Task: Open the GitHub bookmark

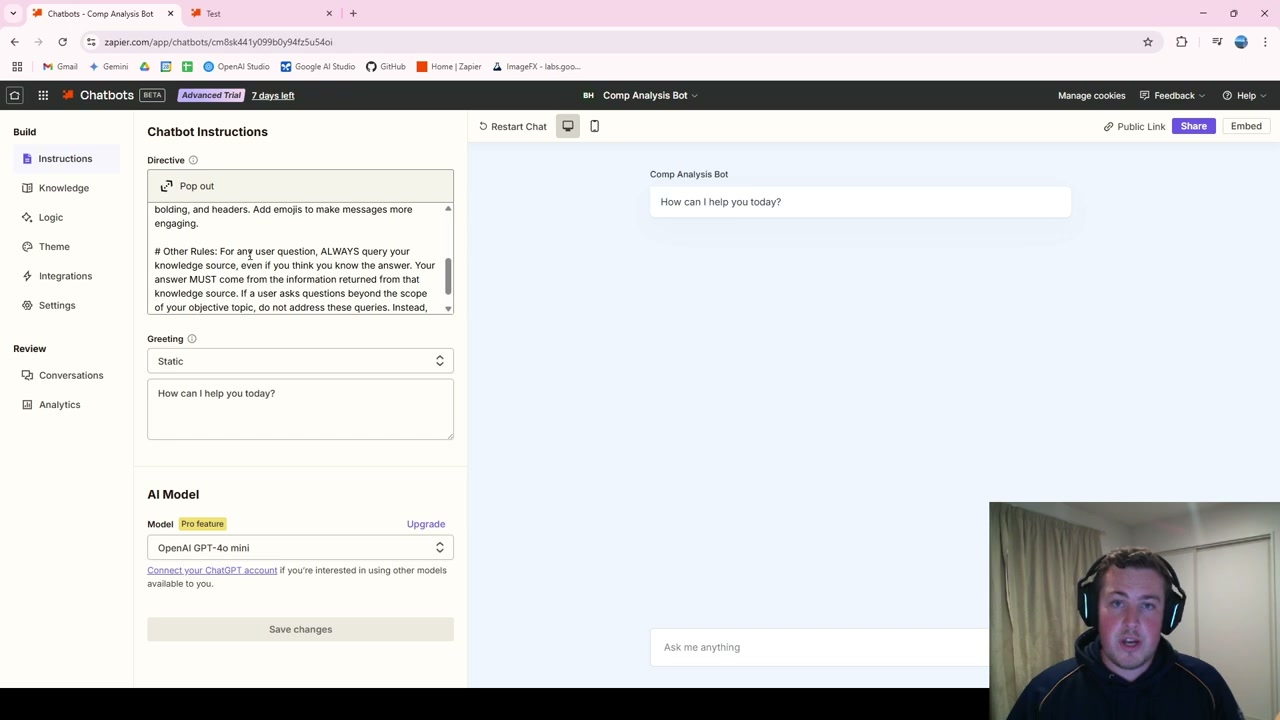Action: [386, 67]
